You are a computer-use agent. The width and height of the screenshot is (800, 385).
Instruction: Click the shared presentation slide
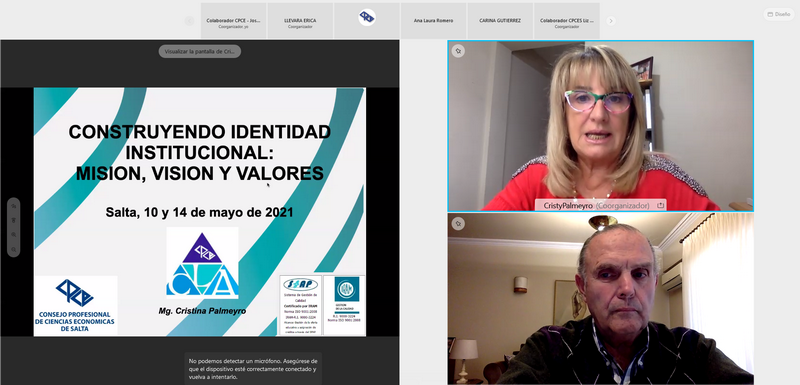(199, 212)
